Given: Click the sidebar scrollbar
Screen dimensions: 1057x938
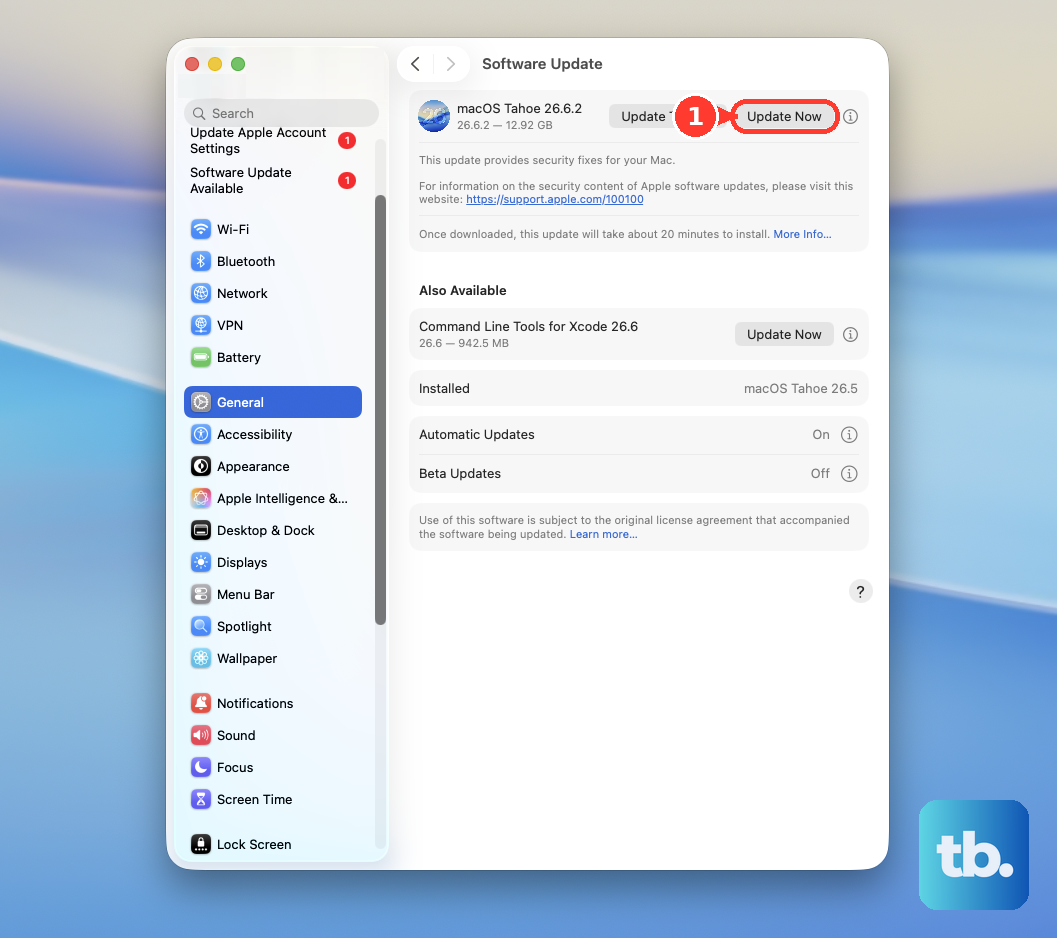Looking at the screenshot, I should 380,410.
